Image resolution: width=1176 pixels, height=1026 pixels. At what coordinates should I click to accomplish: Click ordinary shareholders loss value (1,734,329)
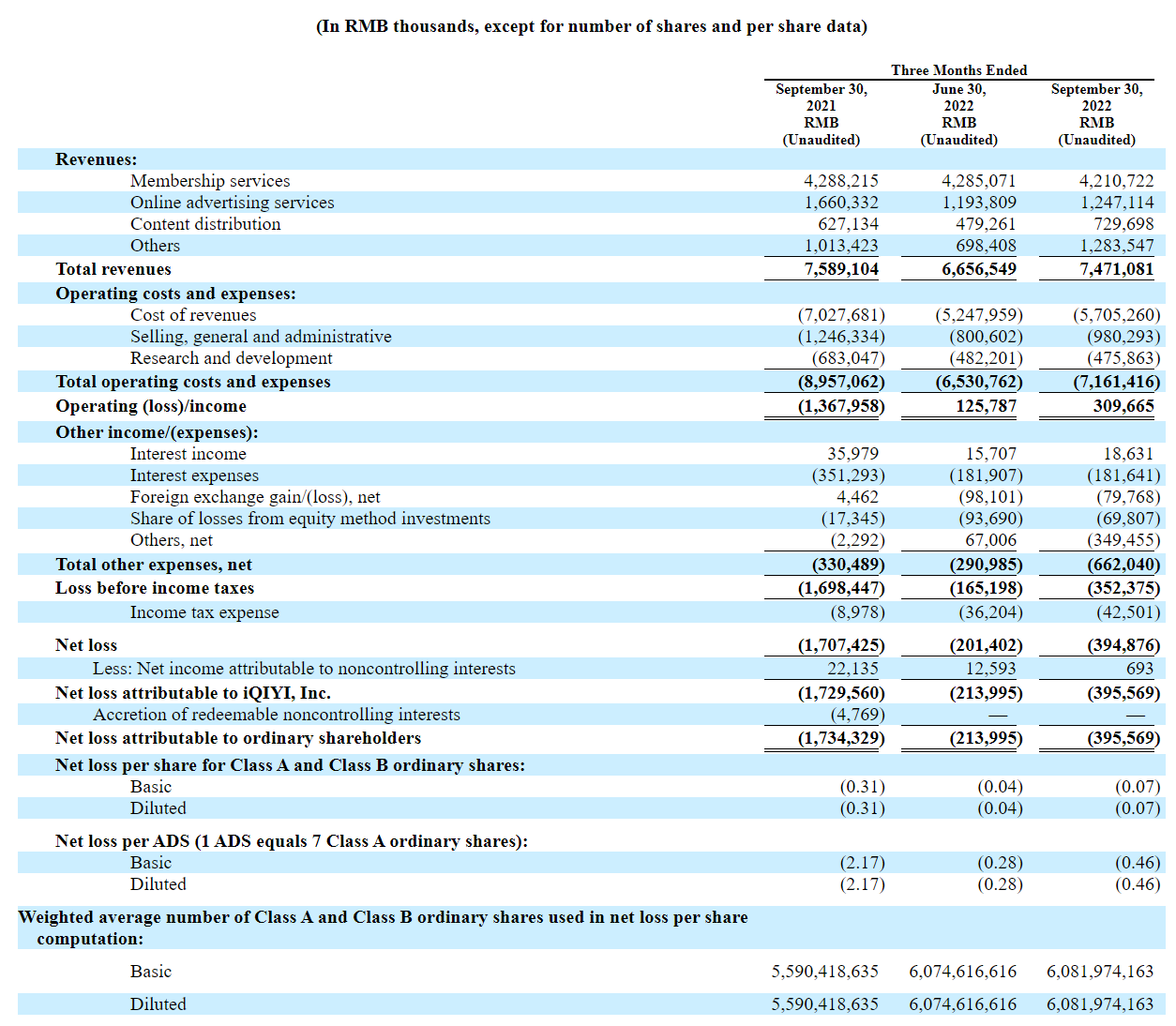point(841,738)
